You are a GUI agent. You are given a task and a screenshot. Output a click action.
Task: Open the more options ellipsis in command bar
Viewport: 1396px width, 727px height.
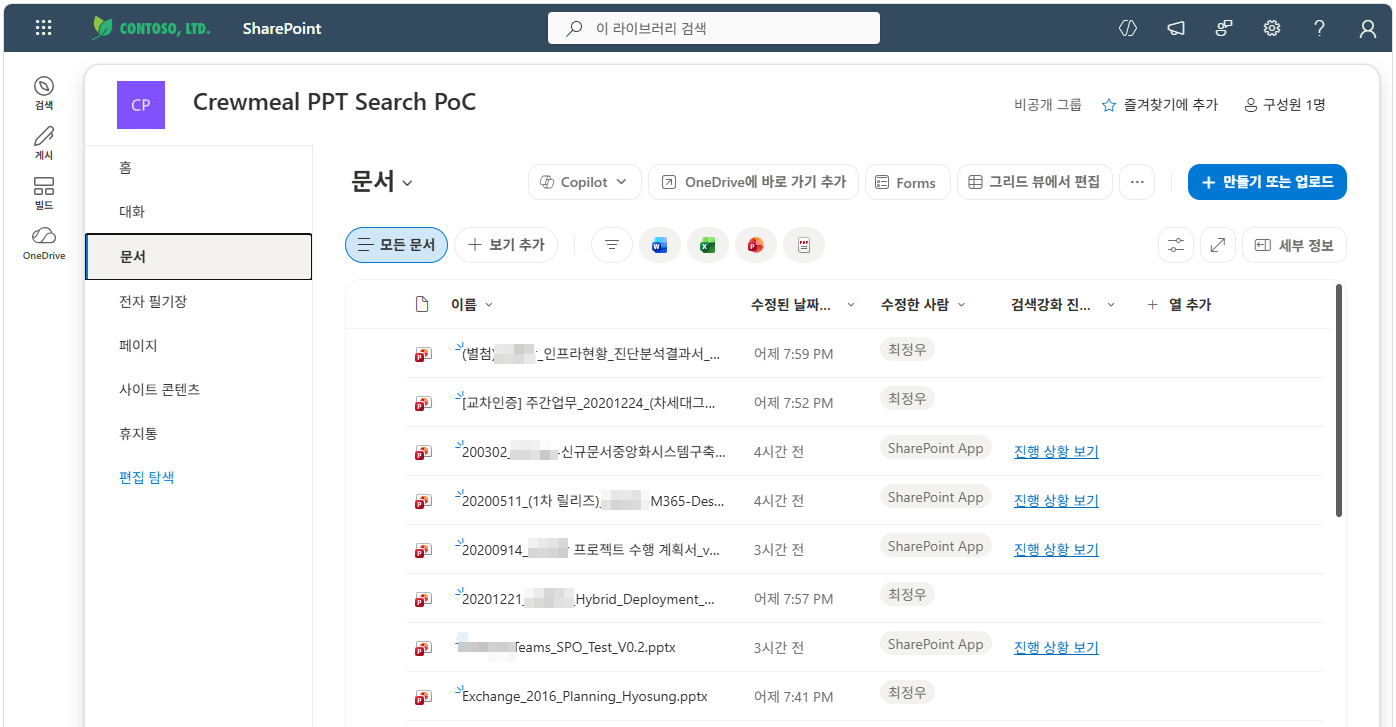[x=1137, y=182]
